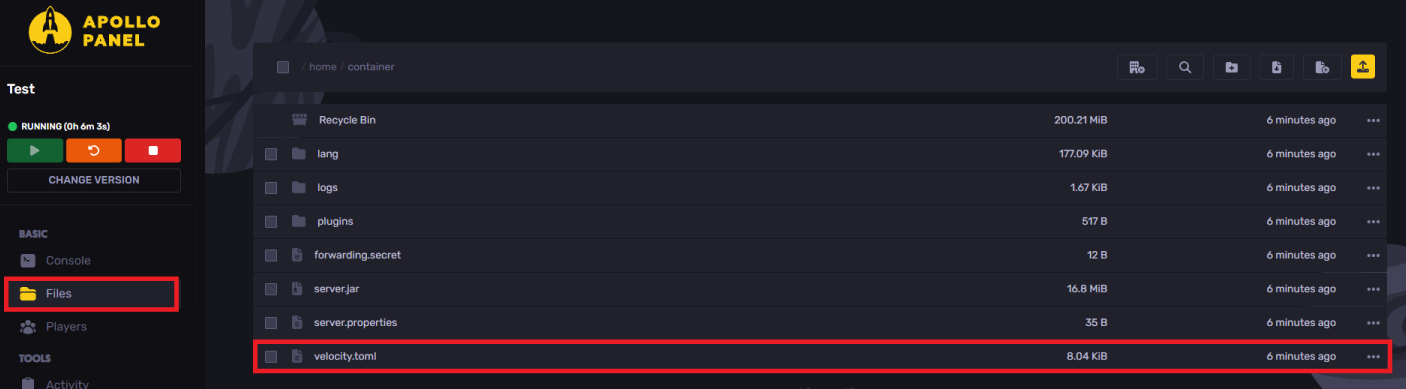
Task: Open the Recycle Bin row
Action: point(820,120)
